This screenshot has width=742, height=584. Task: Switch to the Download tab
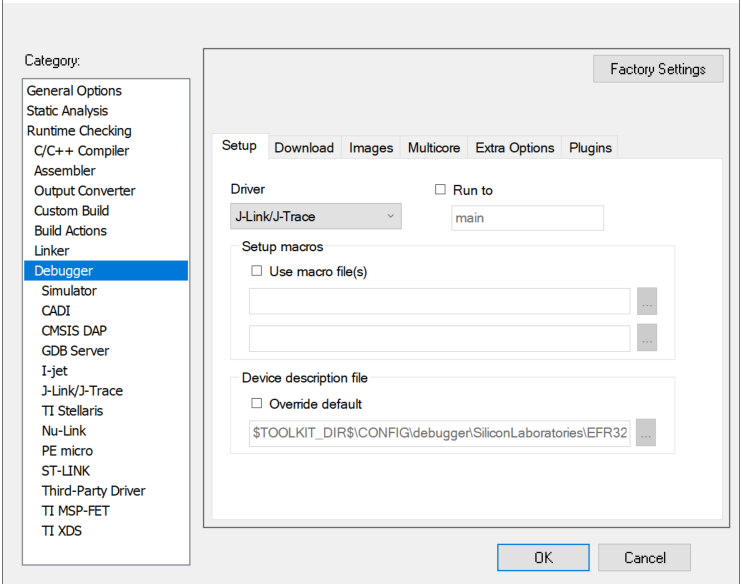point(304,148)
